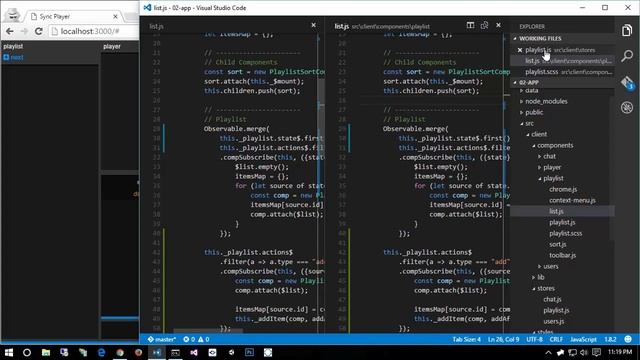Open Chrome from the taskbar
This screenshot has width=640, height=360.
tap(120, 352)
